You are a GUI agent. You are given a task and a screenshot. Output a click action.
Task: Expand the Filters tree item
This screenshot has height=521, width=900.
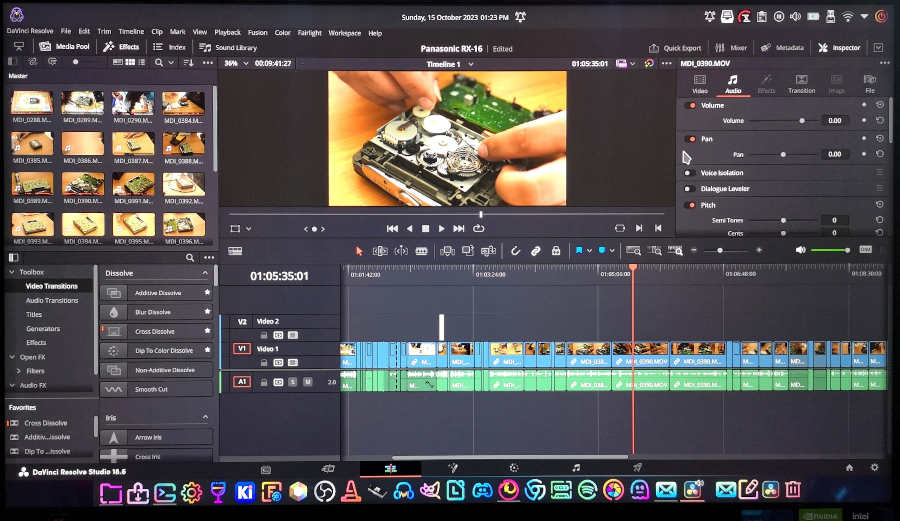tap(18, 371)
